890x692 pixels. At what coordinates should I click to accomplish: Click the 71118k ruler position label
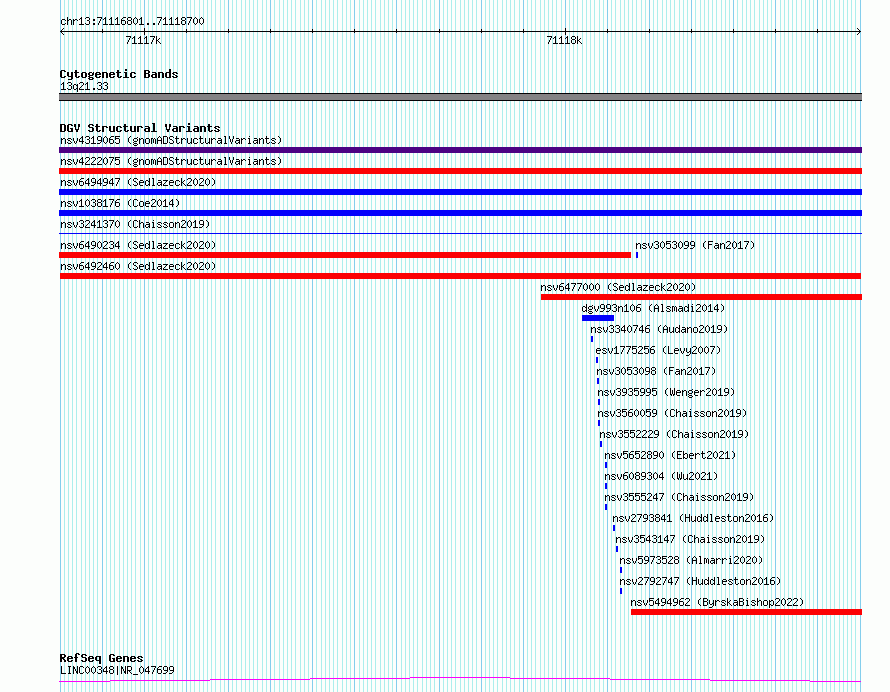564,40
